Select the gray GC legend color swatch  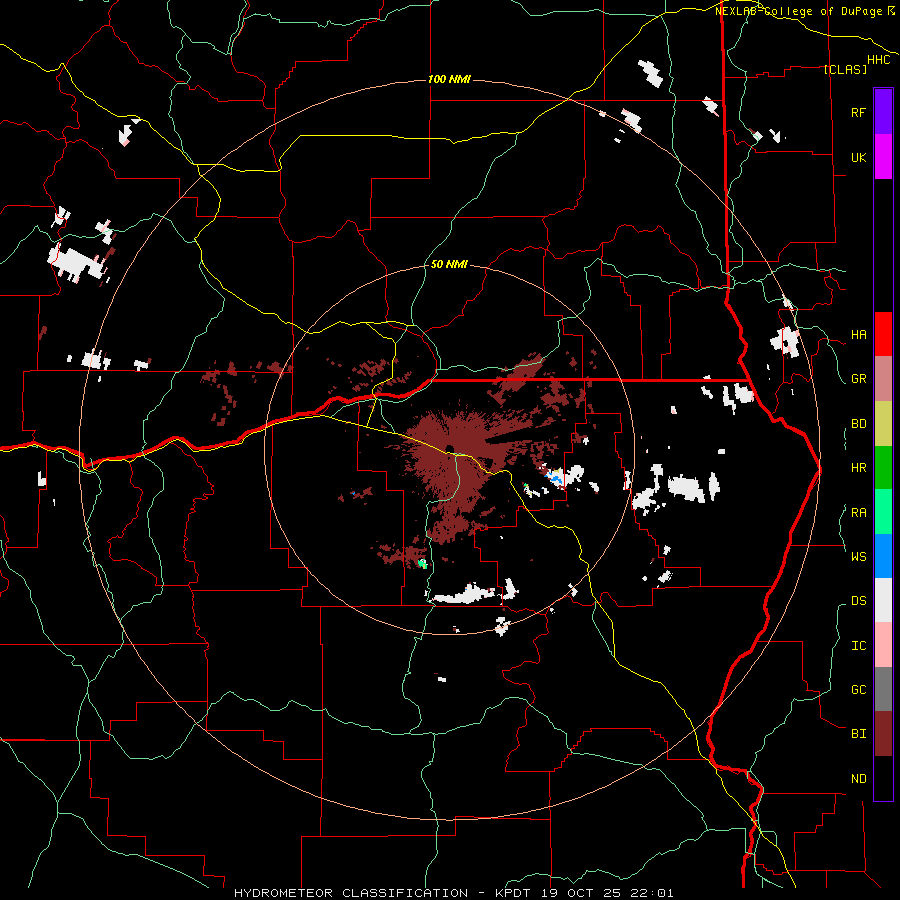point(883,689)
